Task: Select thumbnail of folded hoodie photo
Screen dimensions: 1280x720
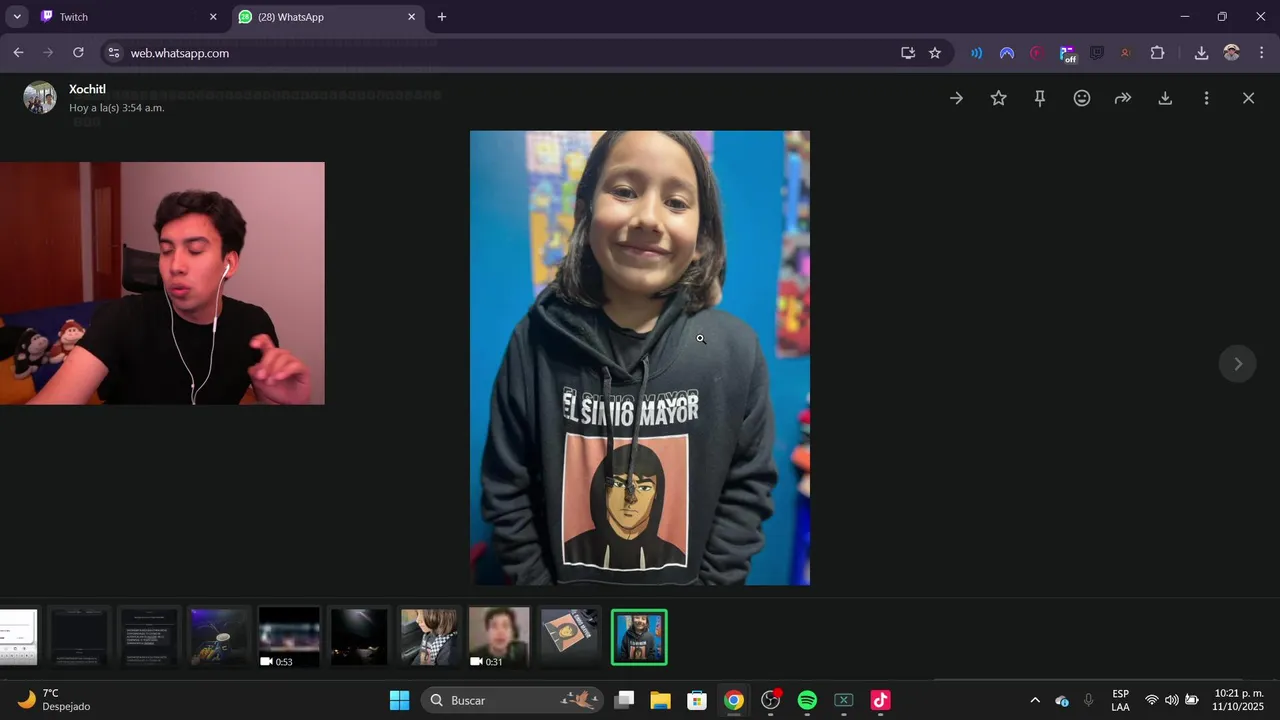Action: click(569, 637)
